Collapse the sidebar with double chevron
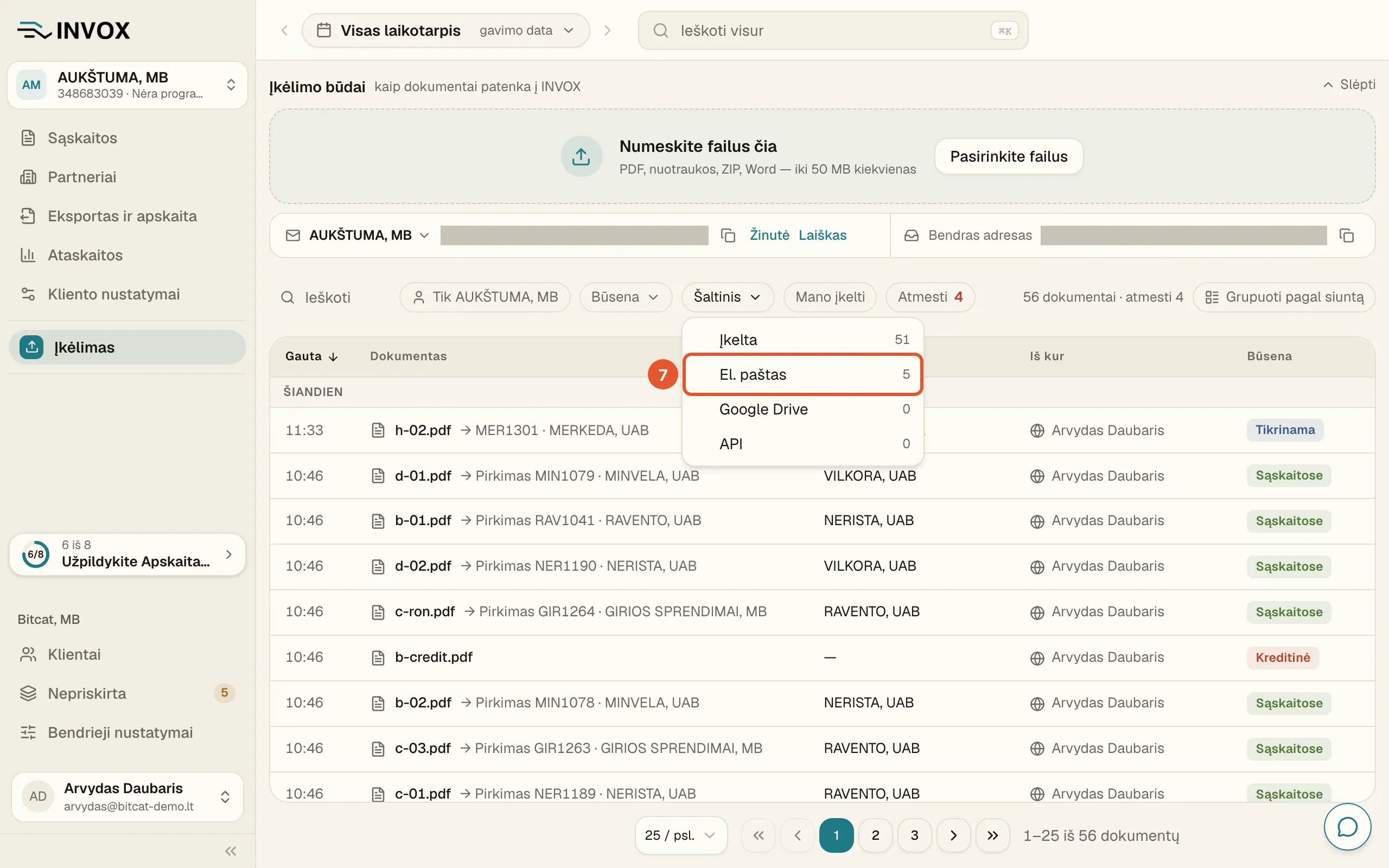 click(231, 851)
